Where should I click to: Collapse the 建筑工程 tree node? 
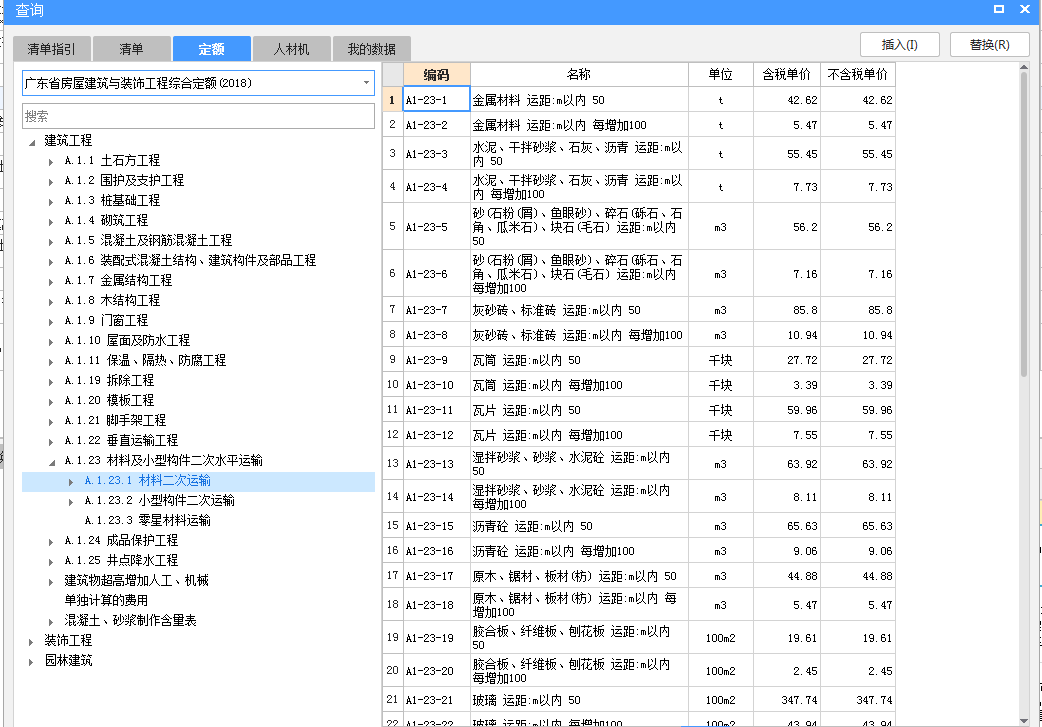pos(32,142)
